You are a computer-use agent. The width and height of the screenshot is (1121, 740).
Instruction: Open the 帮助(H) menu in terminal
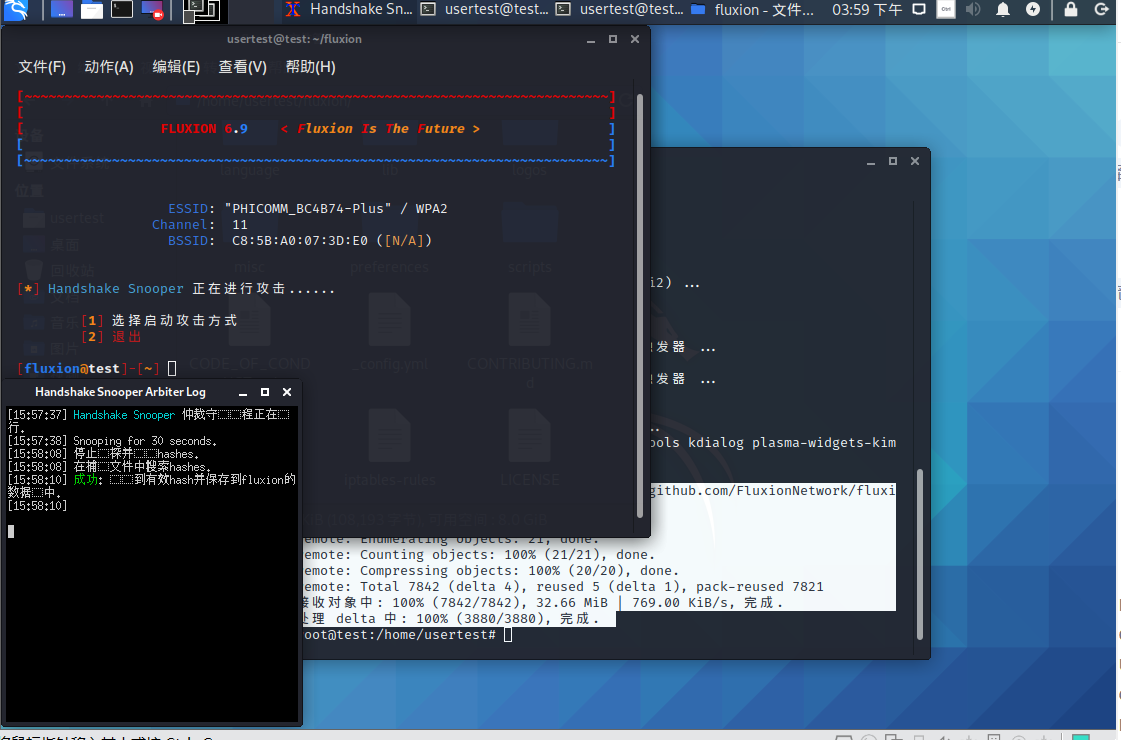click(310, 66)
